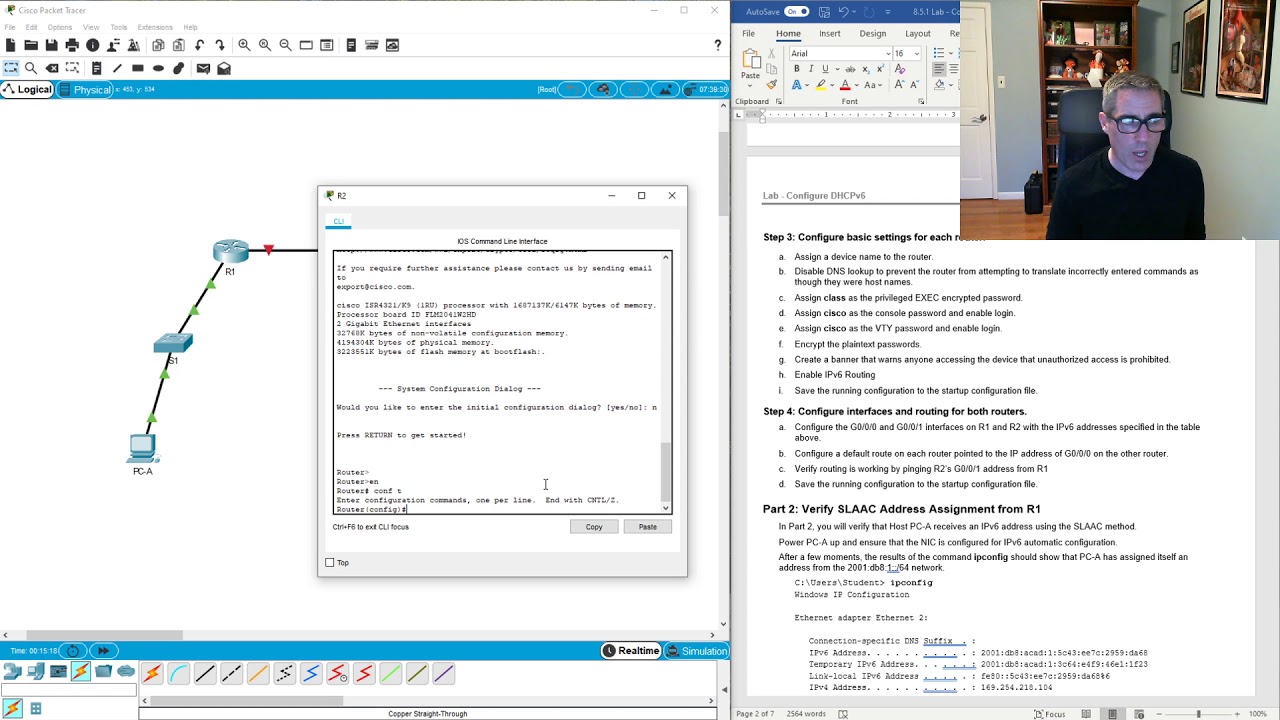Click the Power Cycle Devices button
The width and height of the screenshot is (1280, 720).
[73, 650]
